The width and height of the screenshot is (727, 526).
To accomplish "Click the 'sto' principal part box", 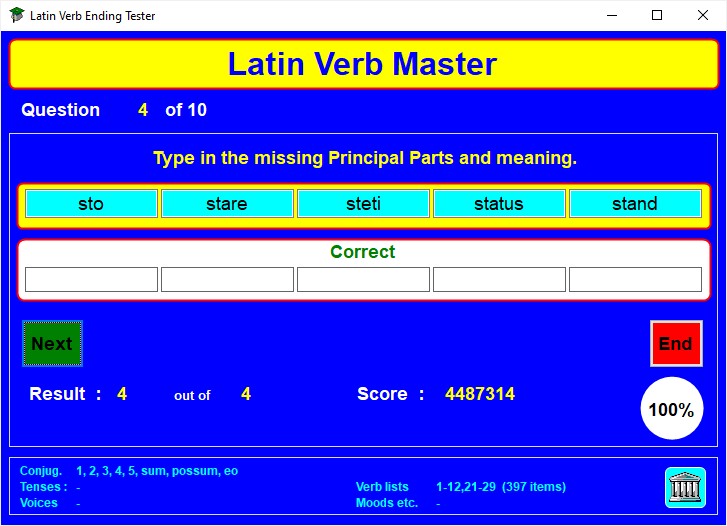I will point(91,204).
